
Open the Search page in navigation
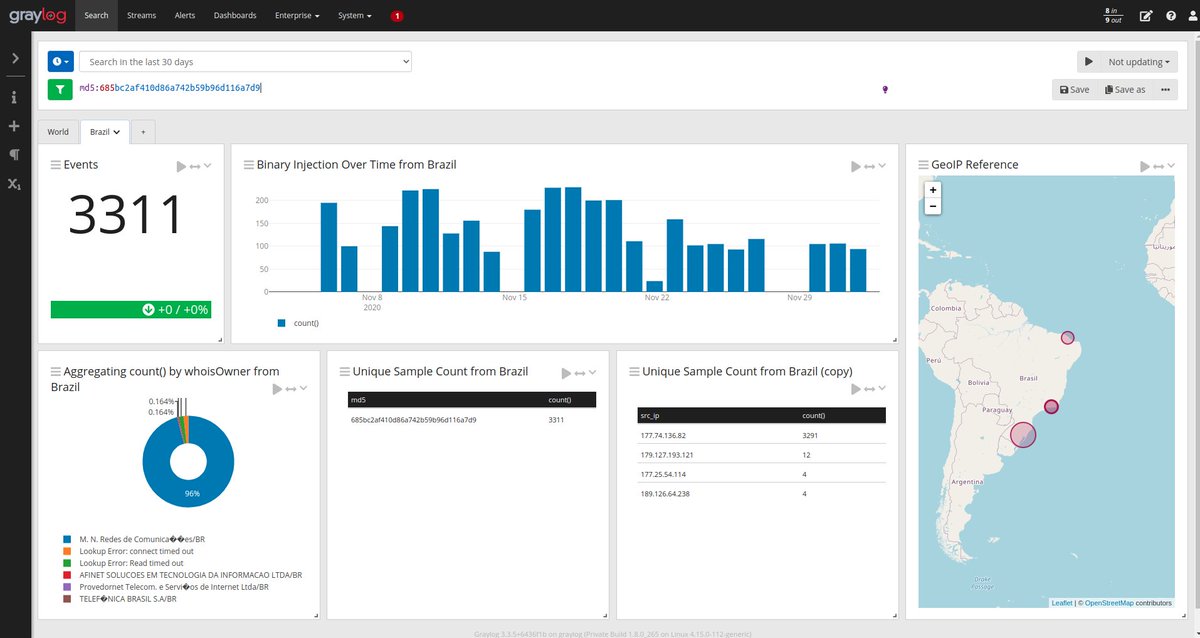tap(97, 16)
